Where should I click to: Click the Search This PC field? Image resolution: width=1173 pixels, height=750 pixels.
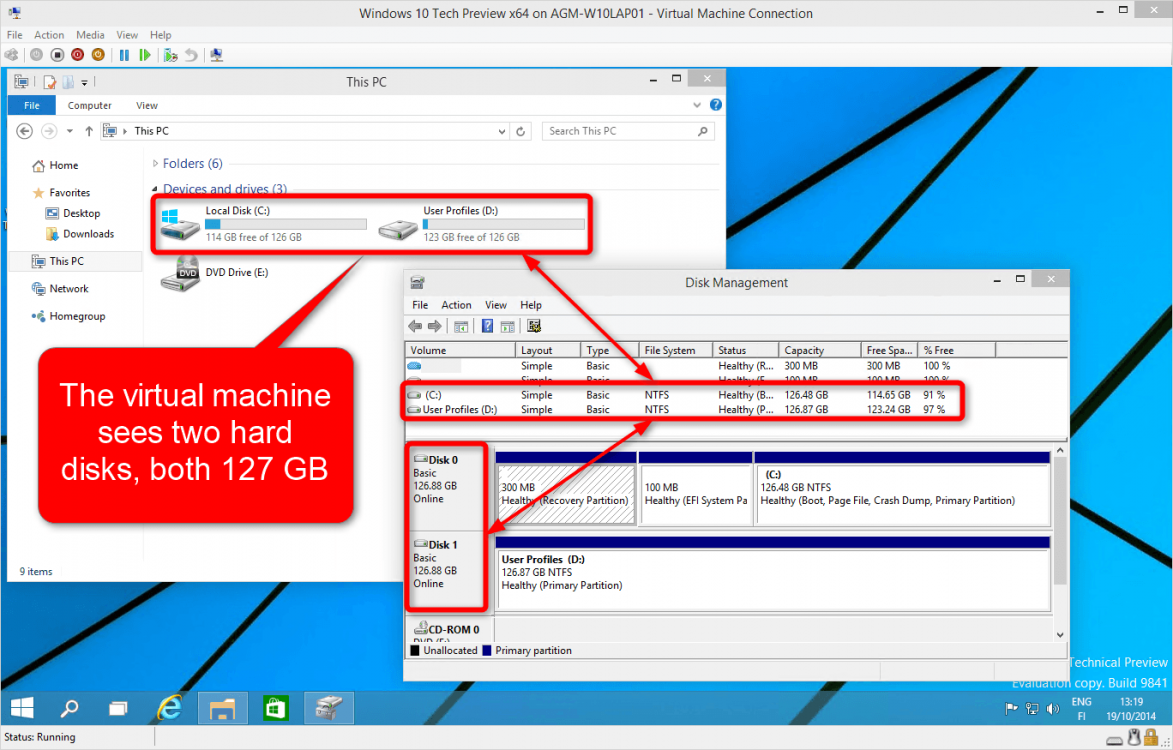coord(628,131)
